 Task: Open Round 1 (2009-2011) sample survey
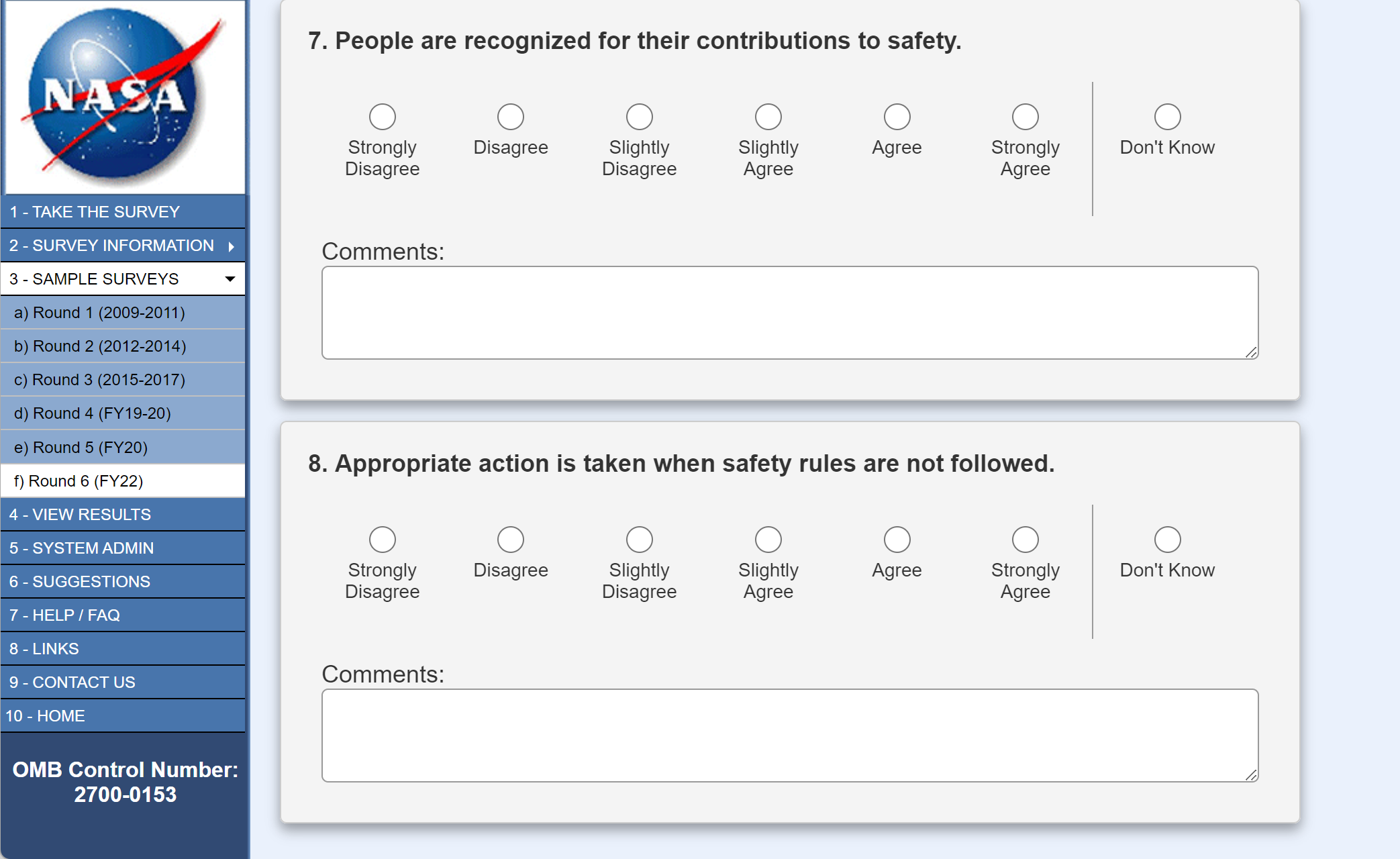pyautogui.click(x=99, y=313)
